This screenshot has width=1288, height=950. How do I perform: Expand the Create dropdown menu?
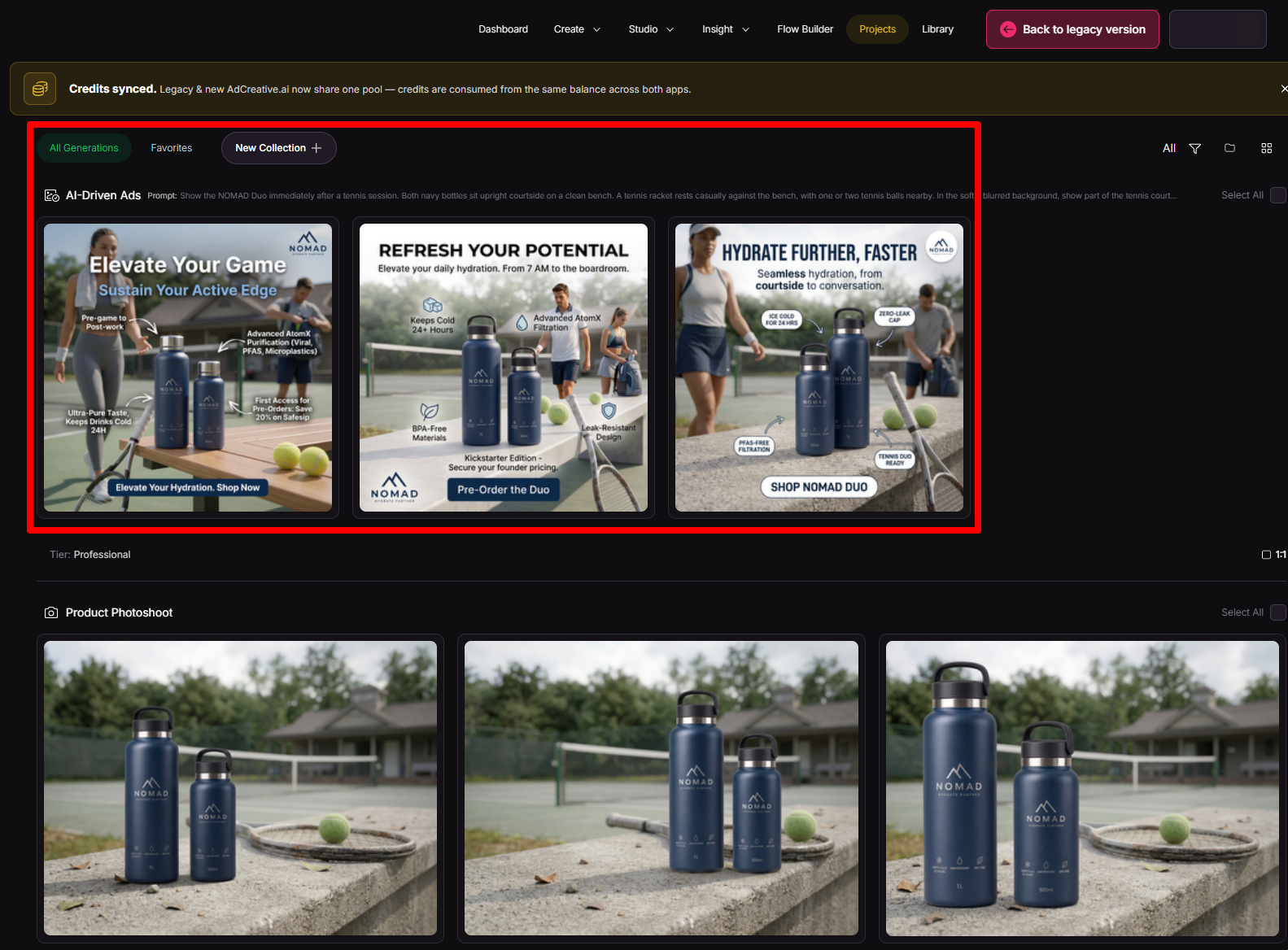point(577,29)
